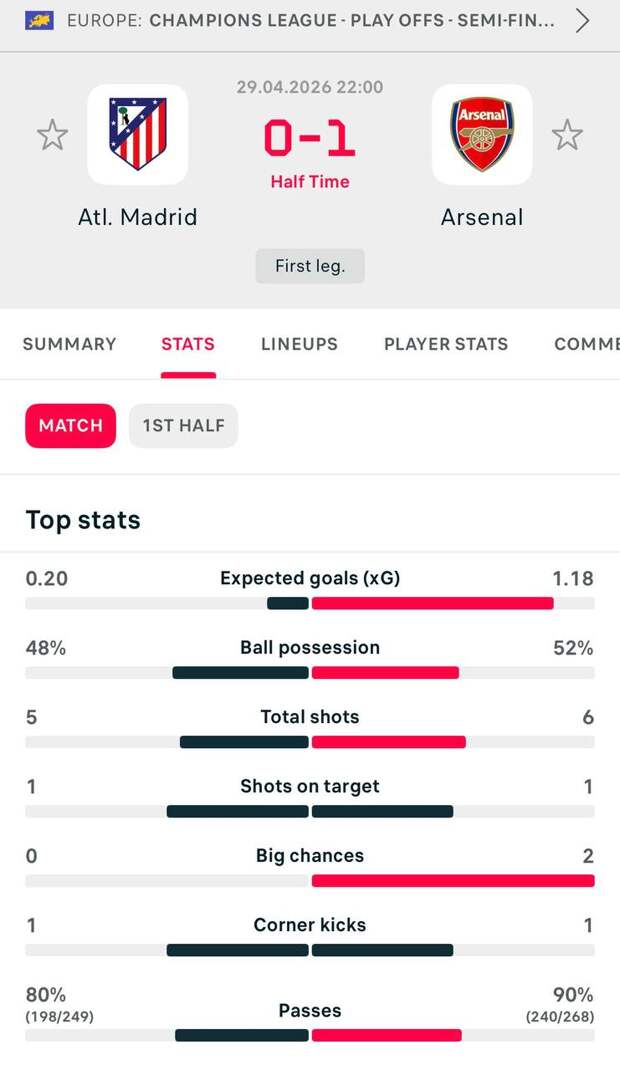Expand the league header chevron arrow
The height and width of the screenshot is (1070, 620).
coord(582,20)
